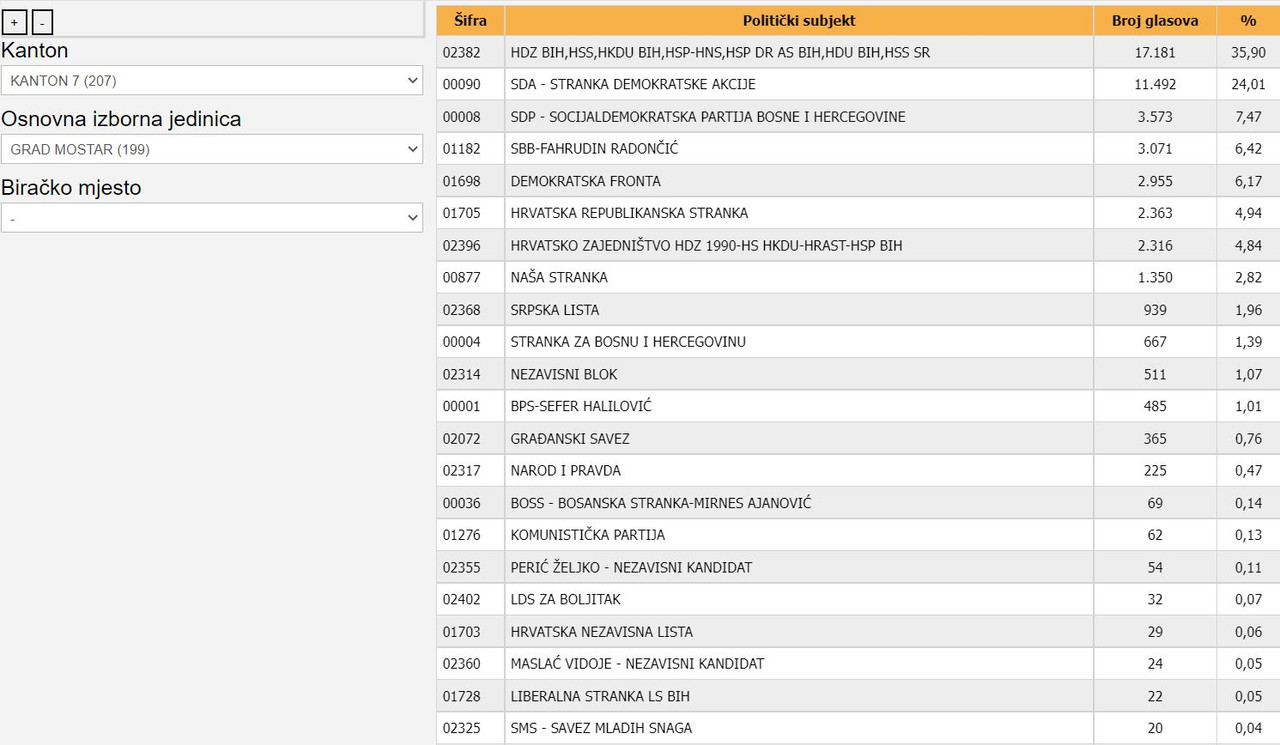Click code 02396 in Šifra column
The width and height of the screenshot is (1280, 745).
coord(461,245)
